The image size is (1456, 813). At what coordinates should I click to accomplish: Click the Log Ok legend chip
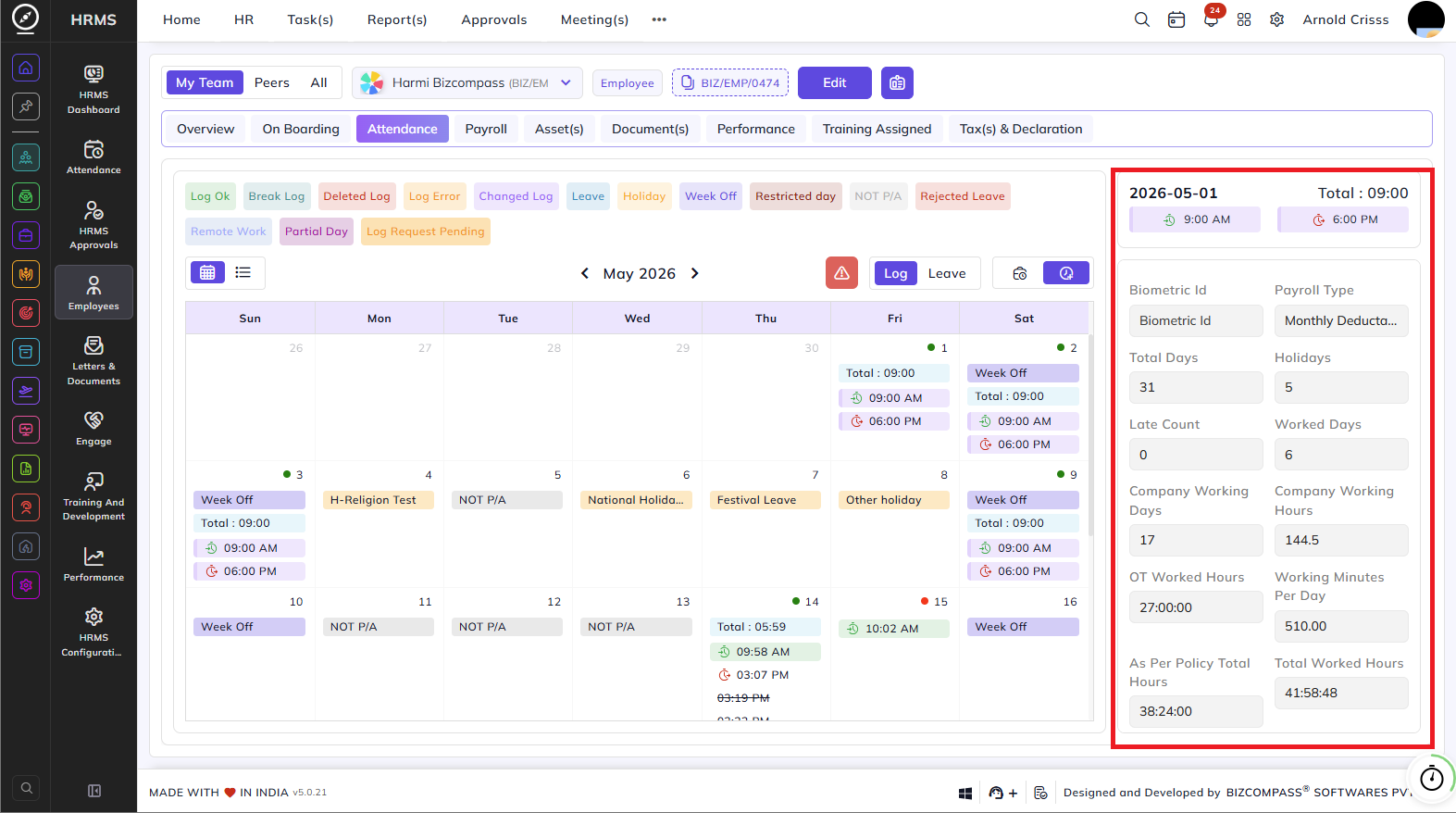(x=210, y=196)
